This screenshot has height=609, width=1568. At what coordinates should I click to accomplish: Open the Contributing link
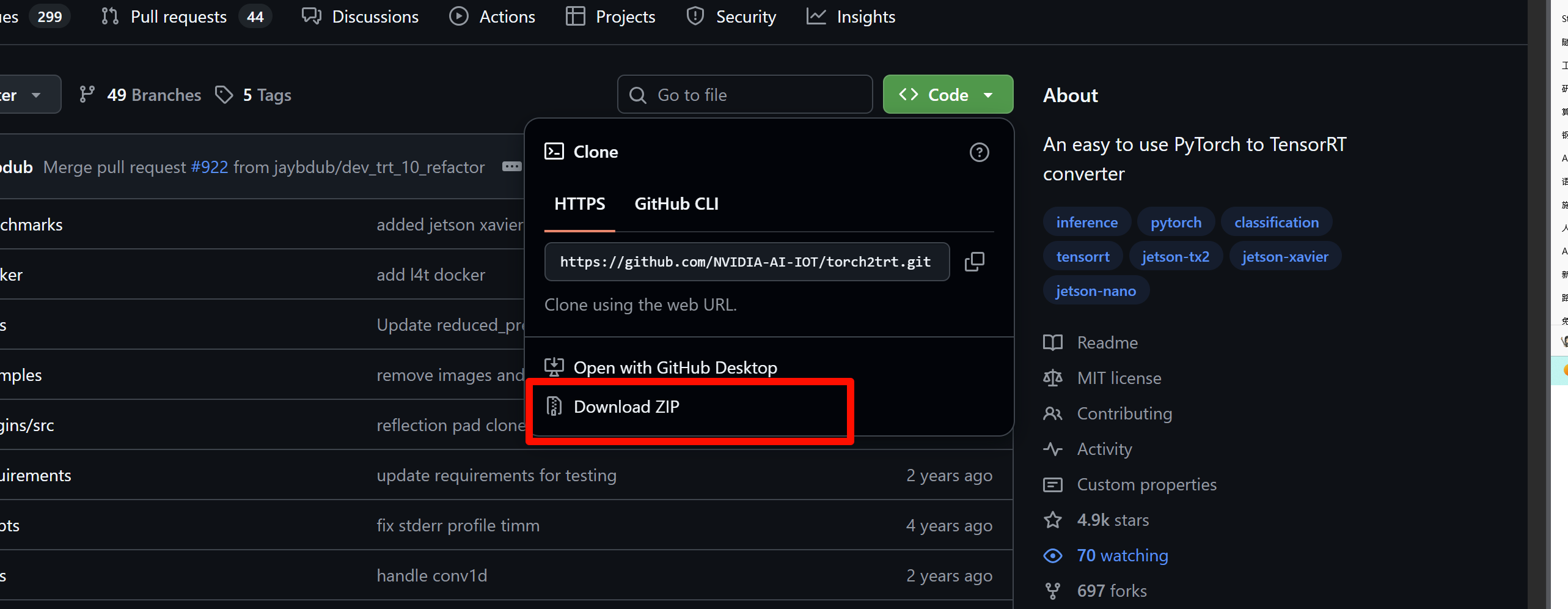click(1124, 413)
